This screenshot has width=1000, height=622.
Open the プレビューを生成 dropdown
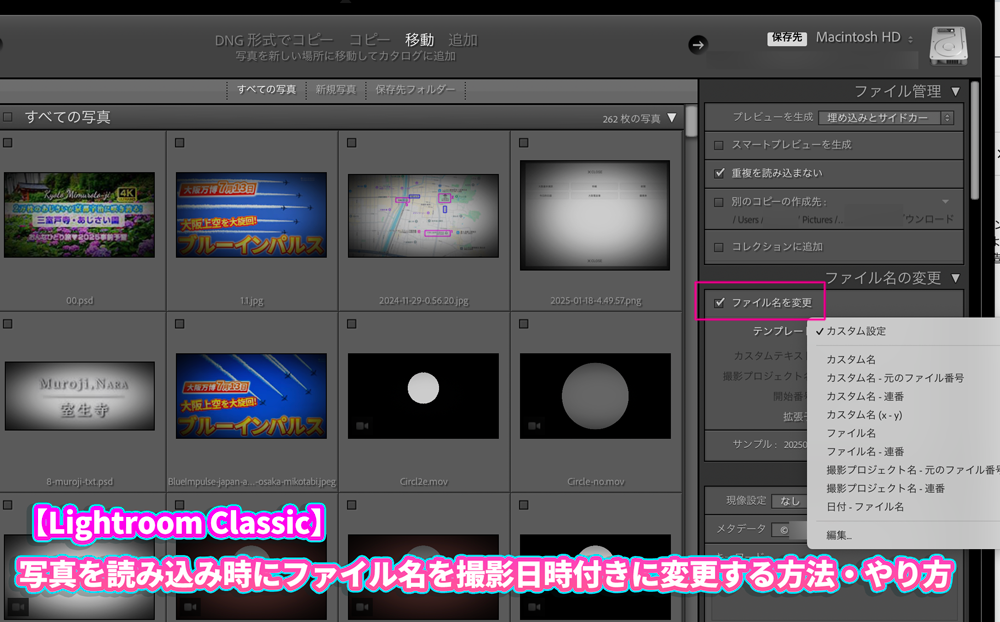click(885, 118)
